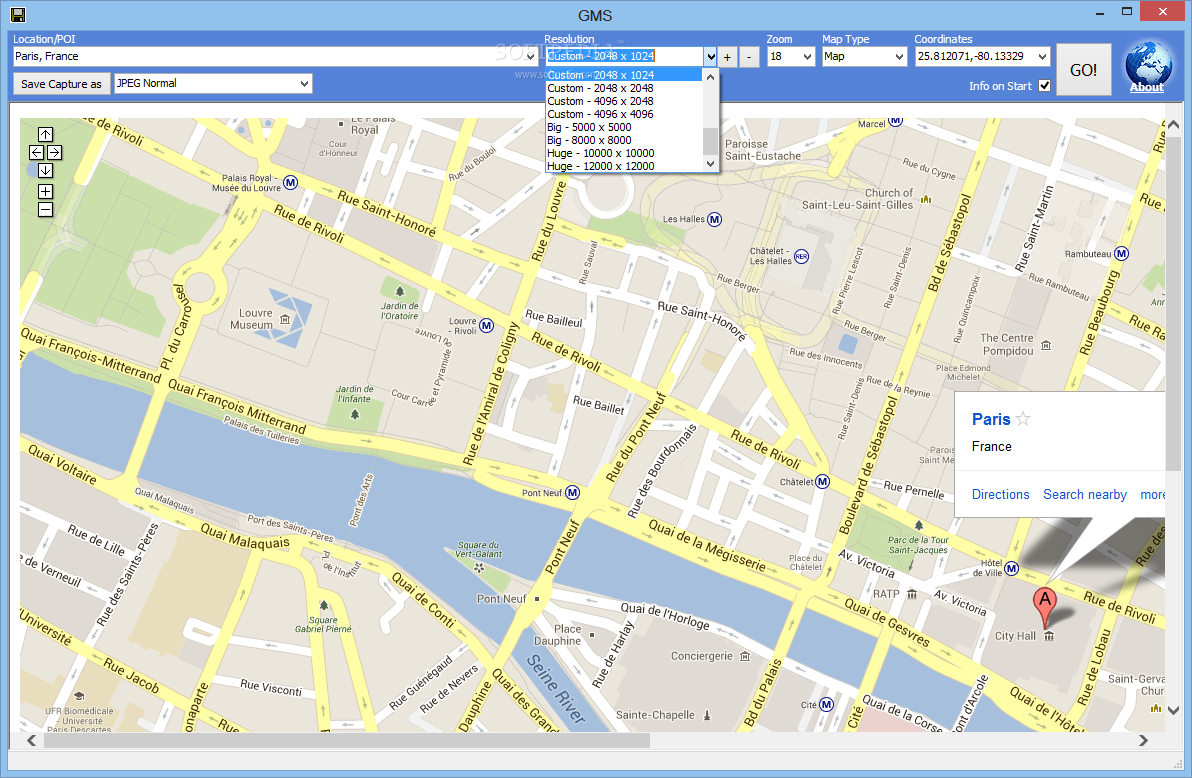The image size is (1192, 778).
Task: Click the horizontal scrollbar right arrow
Action: [x=1143, y=740]
